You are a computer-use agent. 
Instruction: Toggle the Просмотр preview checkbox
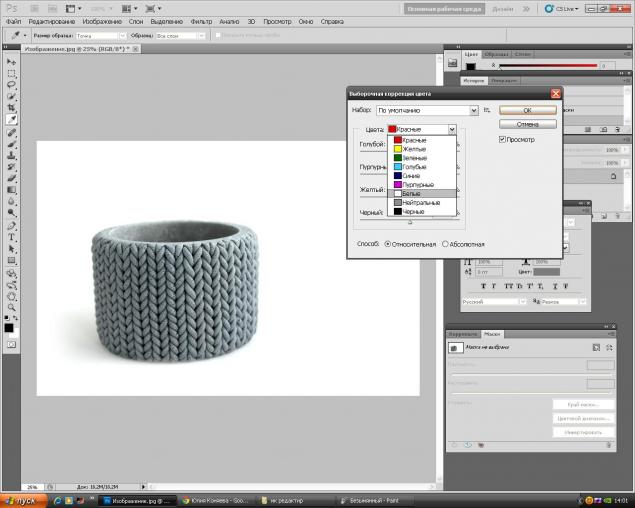502,139
